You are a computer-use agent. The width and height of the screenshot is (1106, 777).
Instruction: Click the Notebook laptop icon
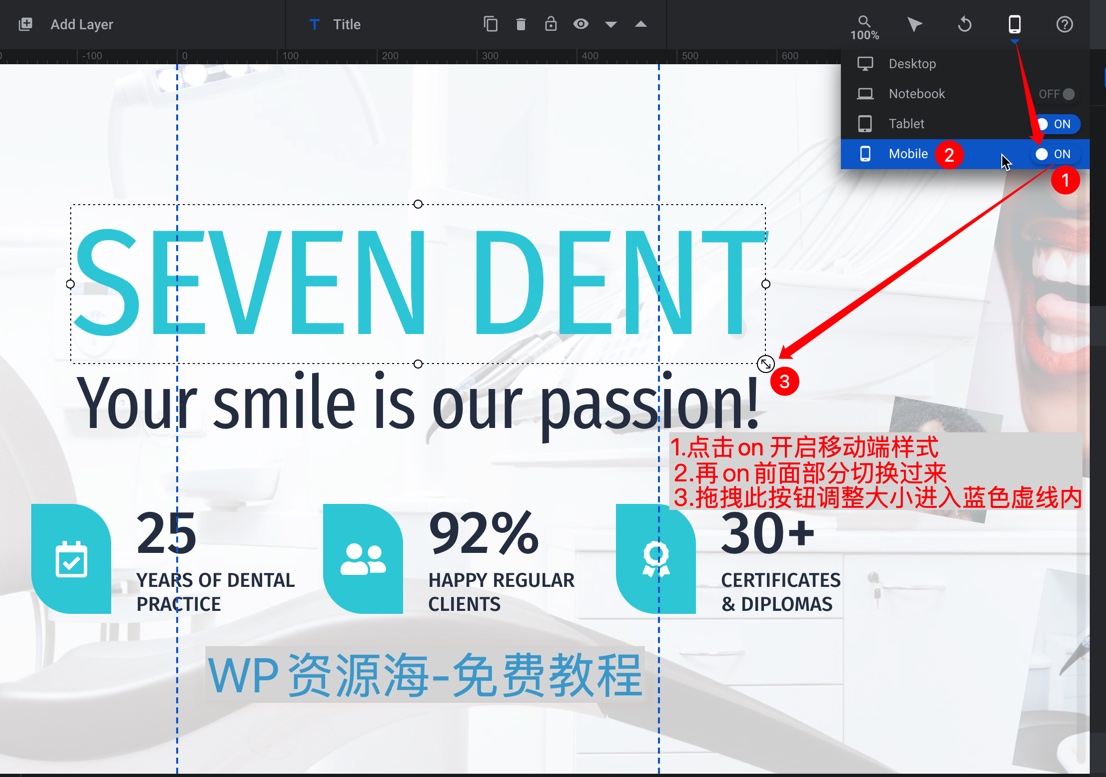click(x=865, y=94)
